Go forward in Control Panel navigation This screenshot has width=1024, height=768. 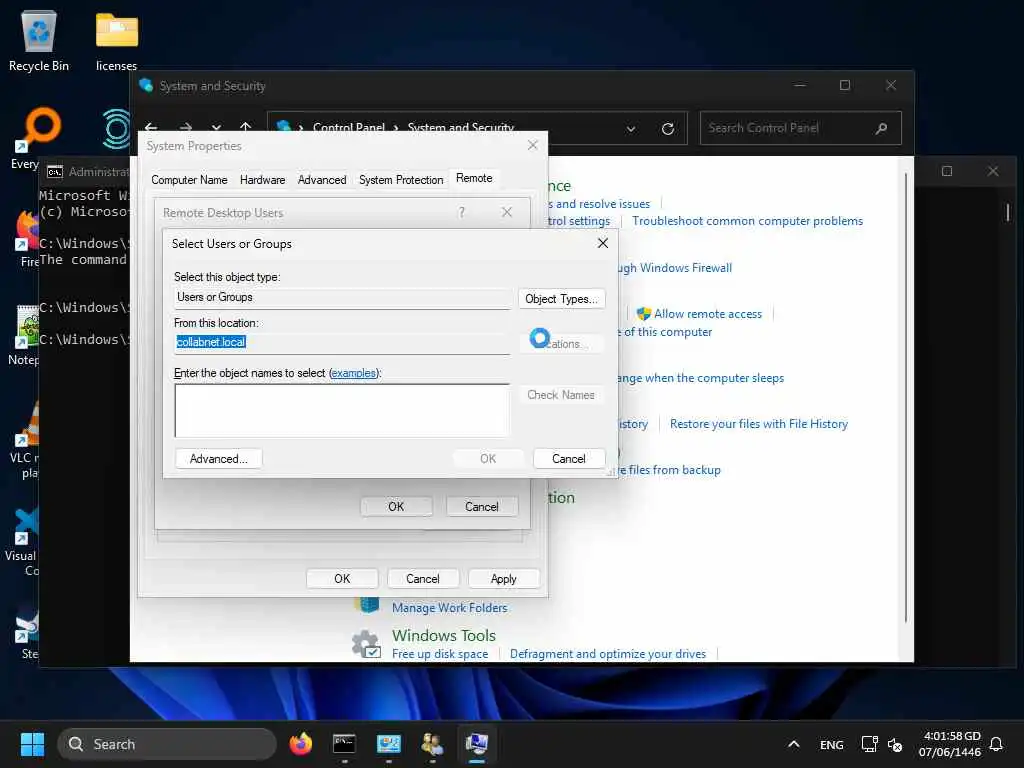185,127
